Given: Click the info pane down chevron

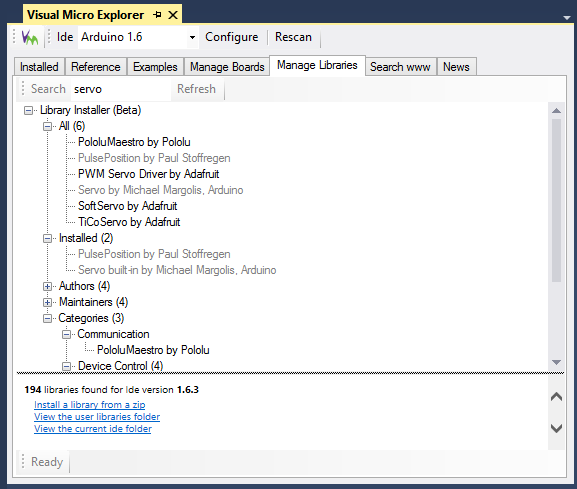Looking at the screenshot, I should [556, 428].
